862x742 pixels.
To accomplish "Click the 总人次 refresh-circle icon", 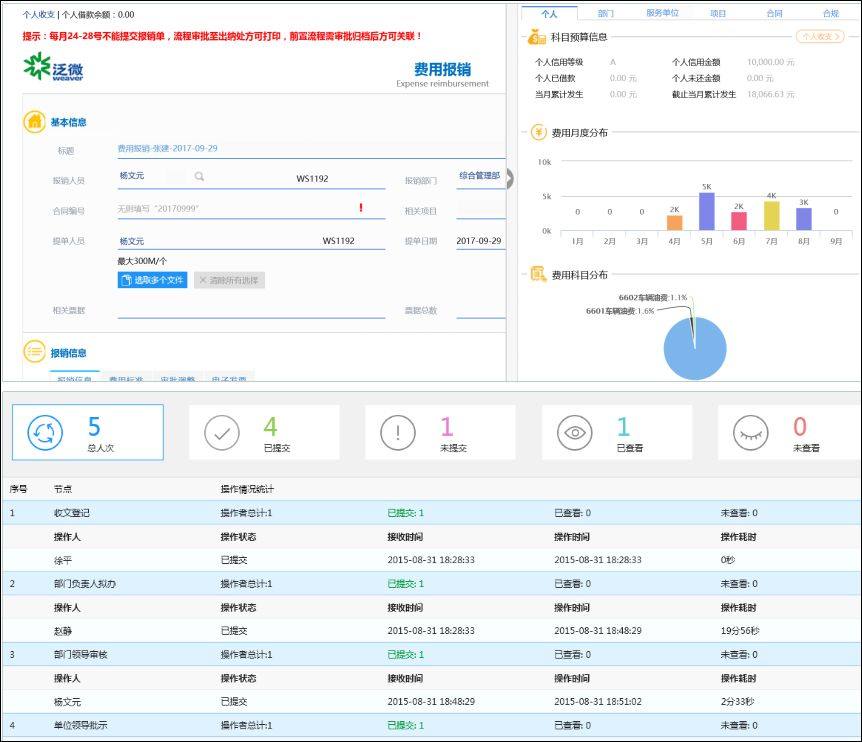I will 44,432.
